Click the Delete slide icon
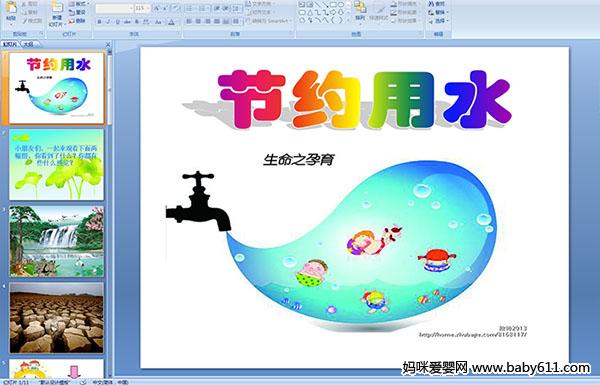The image size is (600, 385). [77, 21]
